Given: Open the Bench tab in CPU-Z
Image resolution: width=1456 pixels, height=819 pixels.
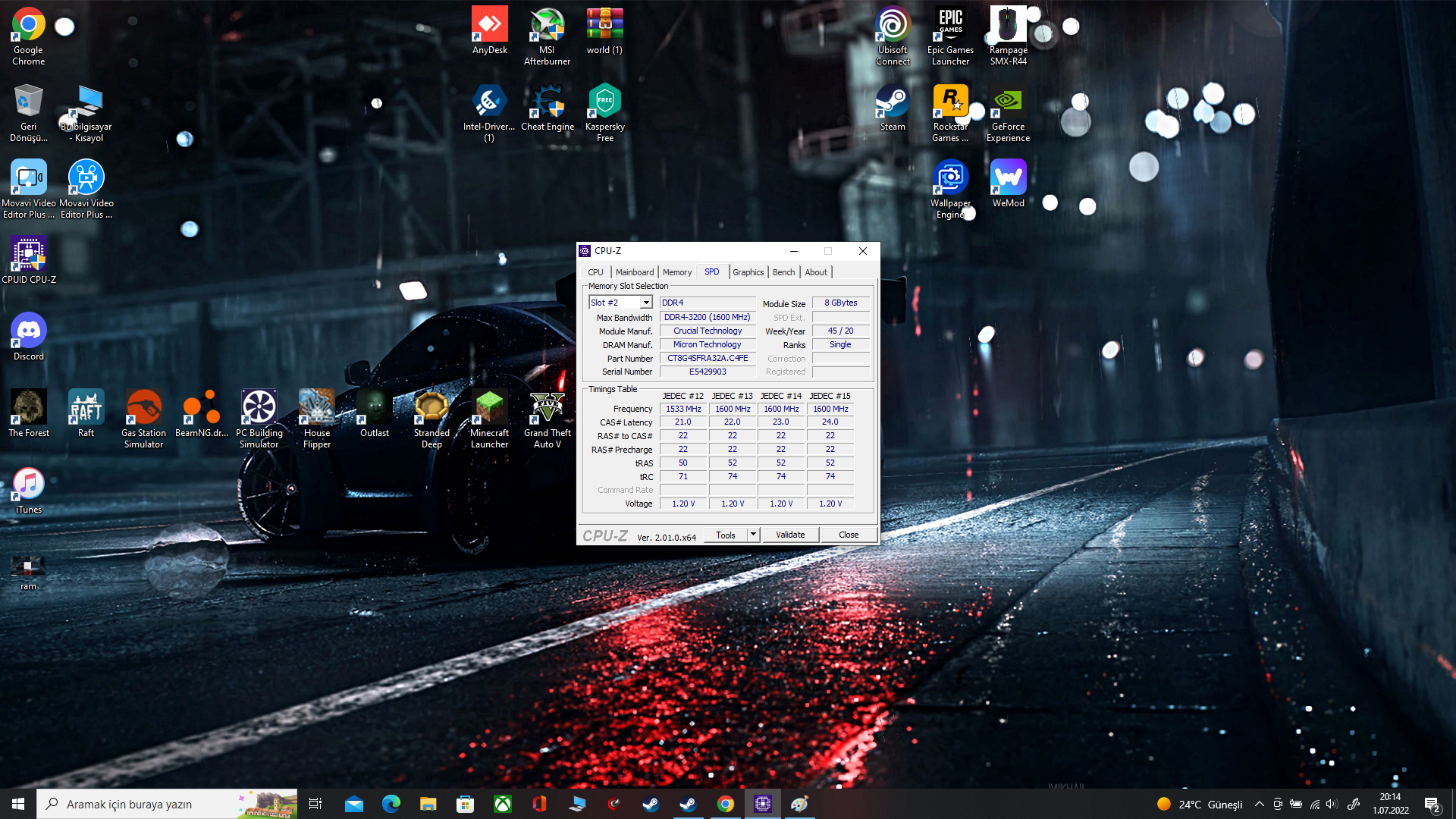Looking at the screenshot, I should (783, 272).
